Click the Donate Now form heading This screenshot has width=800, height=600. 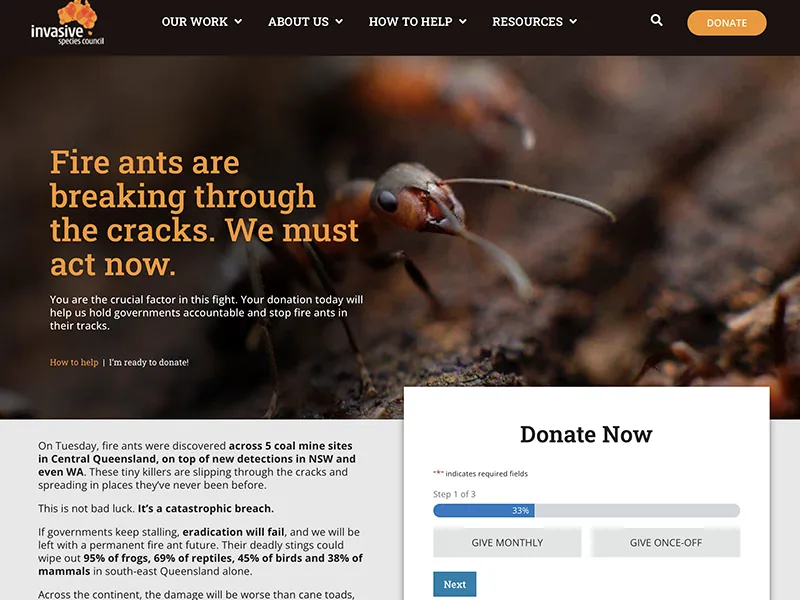(586, 434)
